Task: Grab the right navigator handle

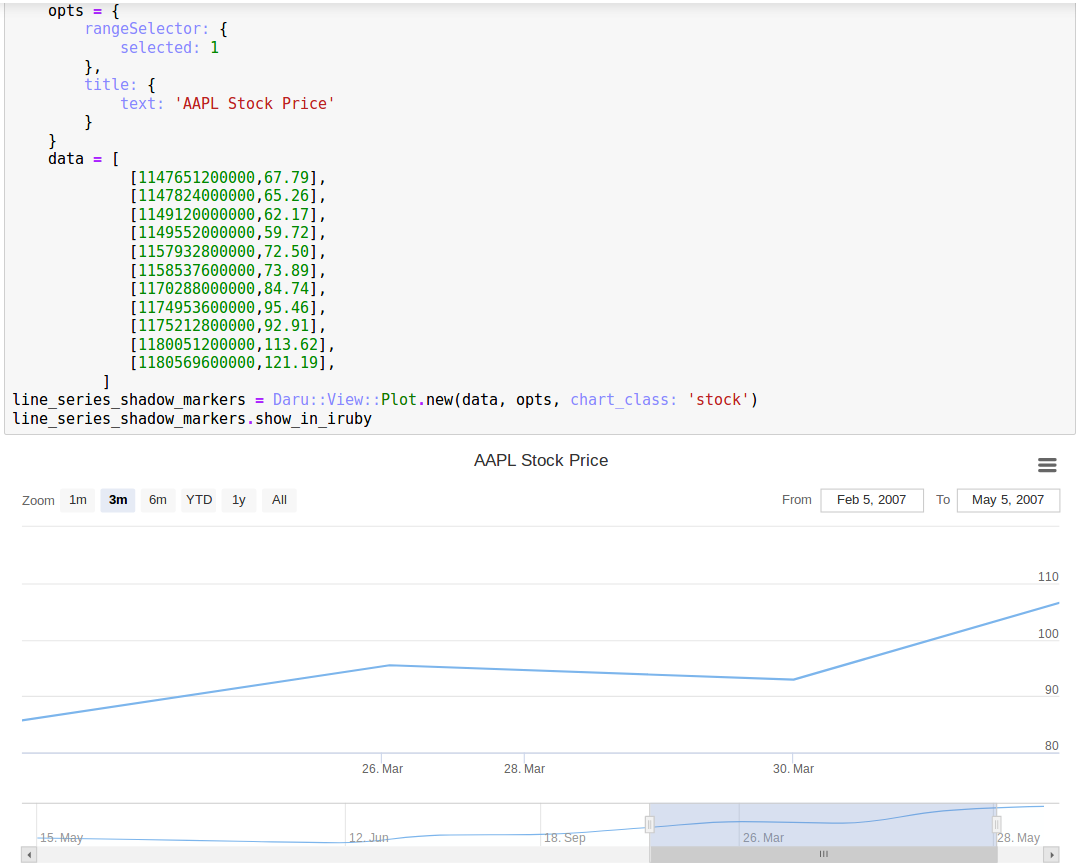Action: click(996, 824)
